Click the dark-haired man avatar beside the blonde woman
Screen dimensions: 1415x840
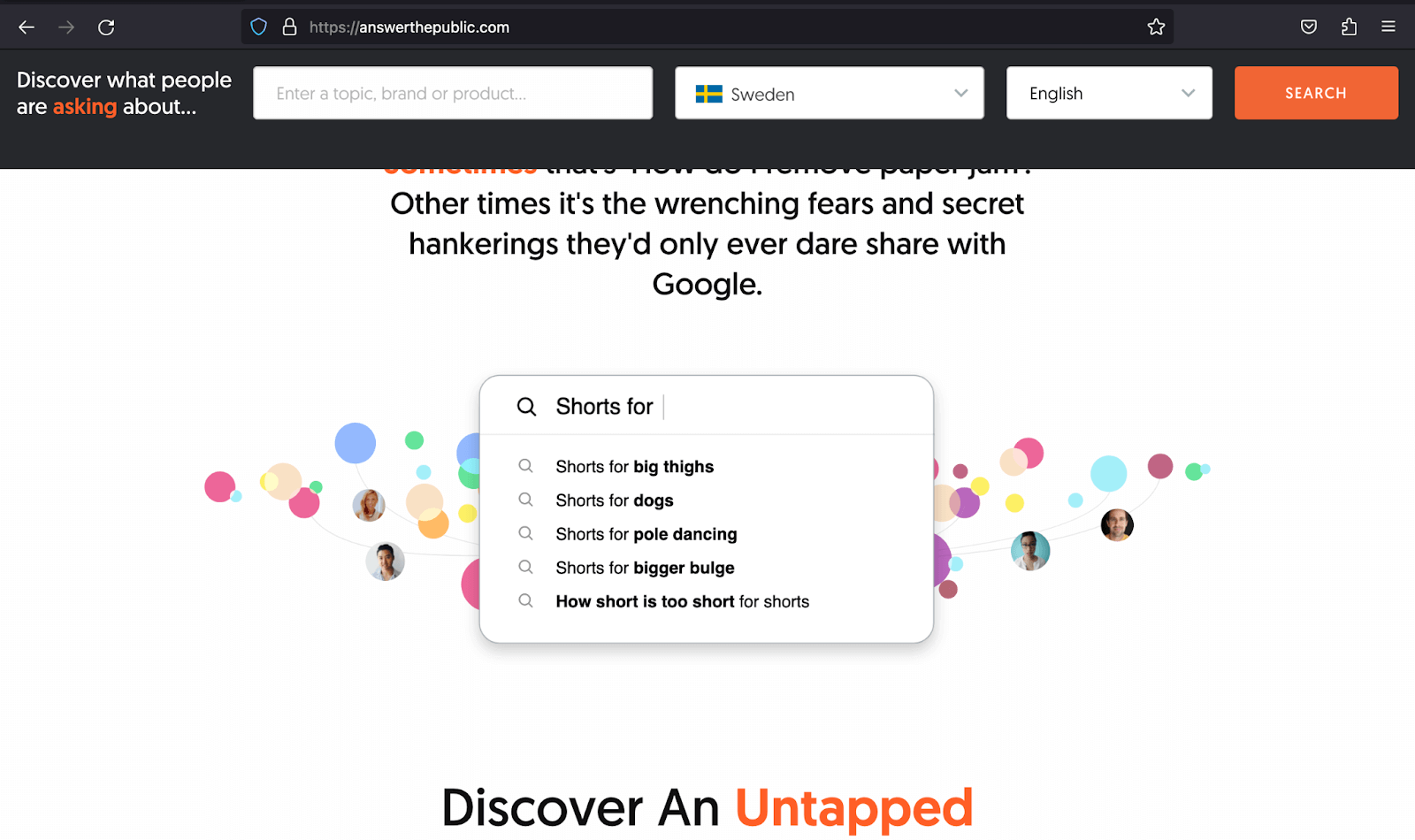pyautogui.click(x=386, y=561)
